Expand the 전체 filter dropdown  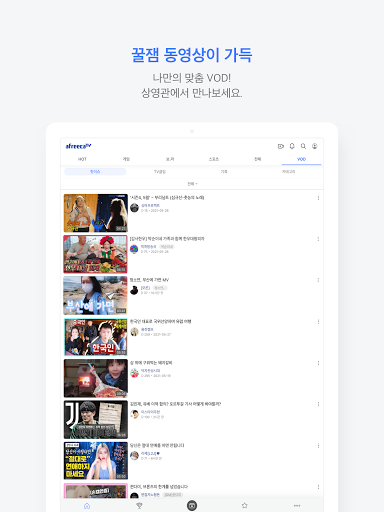[192, 184]
